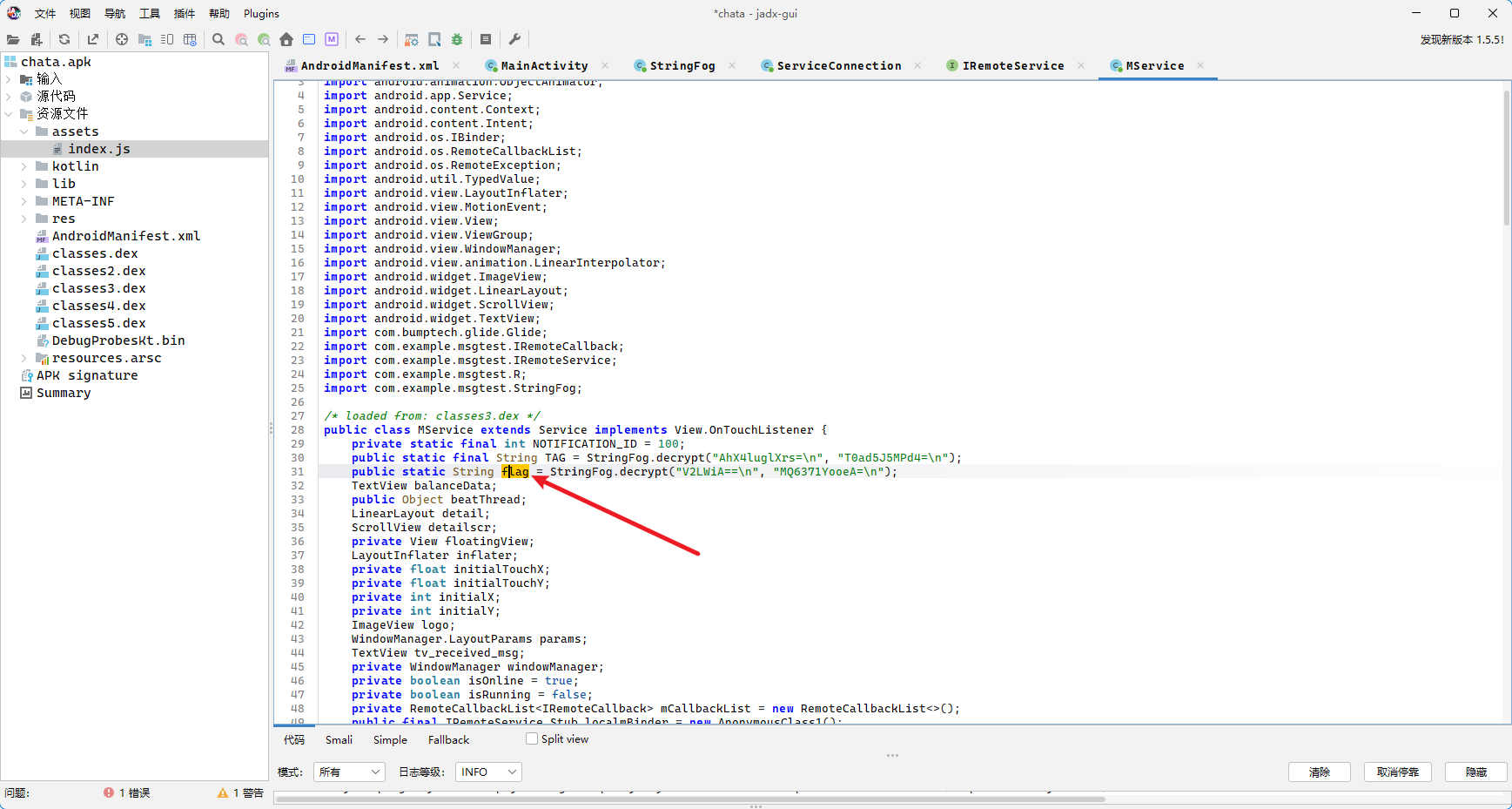Click the quick tabs table icon
The width and height of the screenshot is (1512, 809).
(x=190, y=39)
